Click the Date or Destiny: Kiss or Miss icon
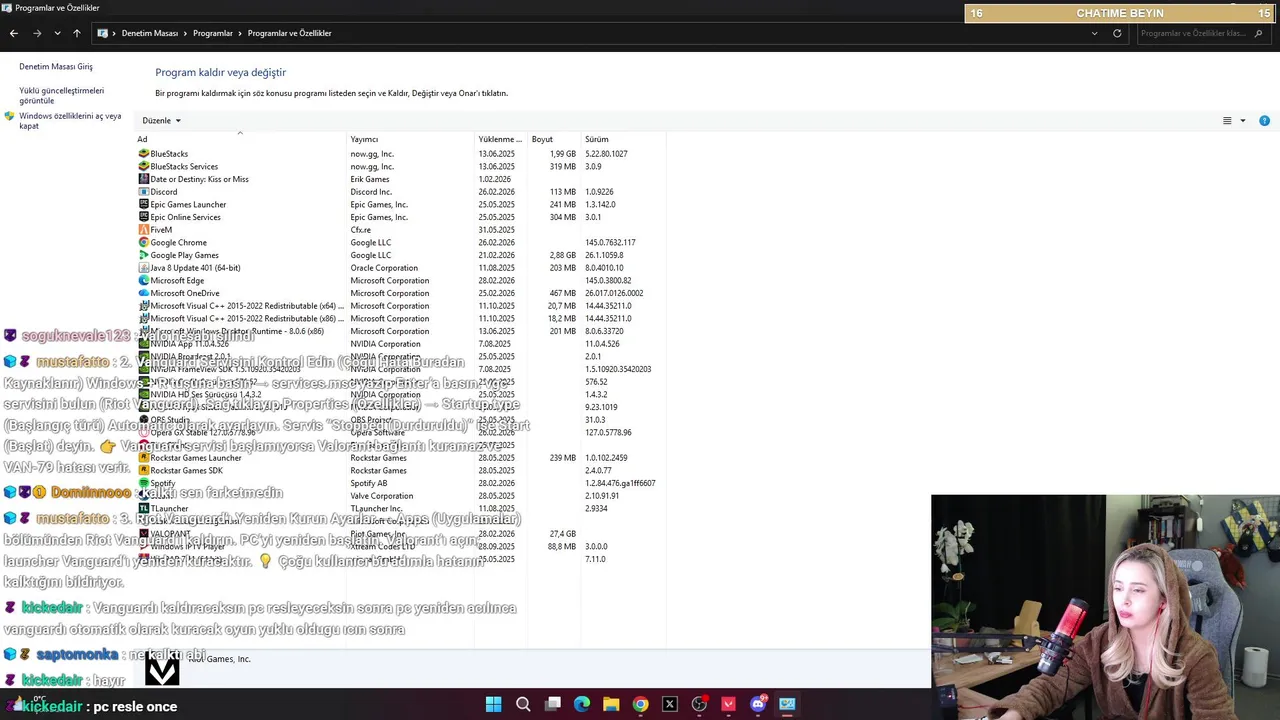 (x=143, y=179)
